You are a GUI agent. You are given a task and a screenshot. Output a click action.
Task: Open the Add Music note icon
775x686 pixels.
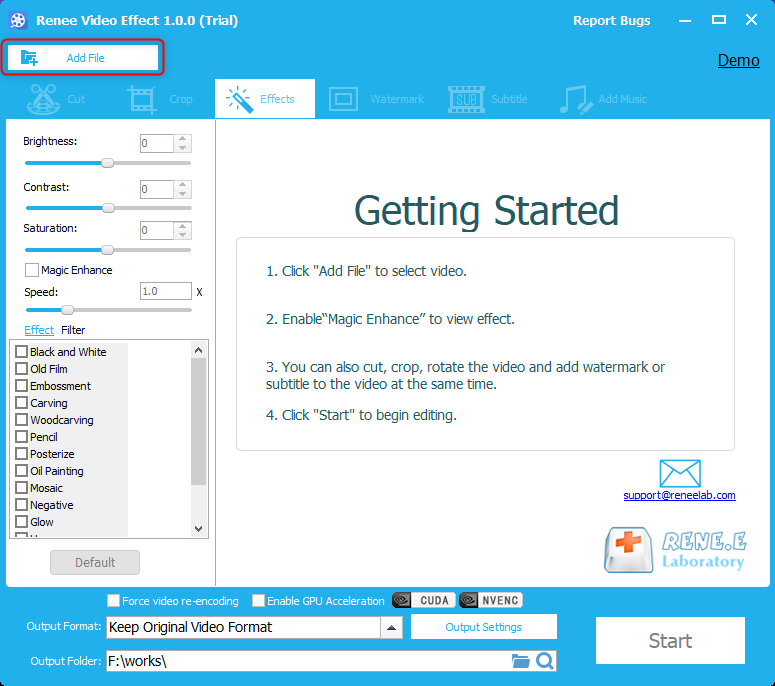pyautogui.click(x=574, y=99)
